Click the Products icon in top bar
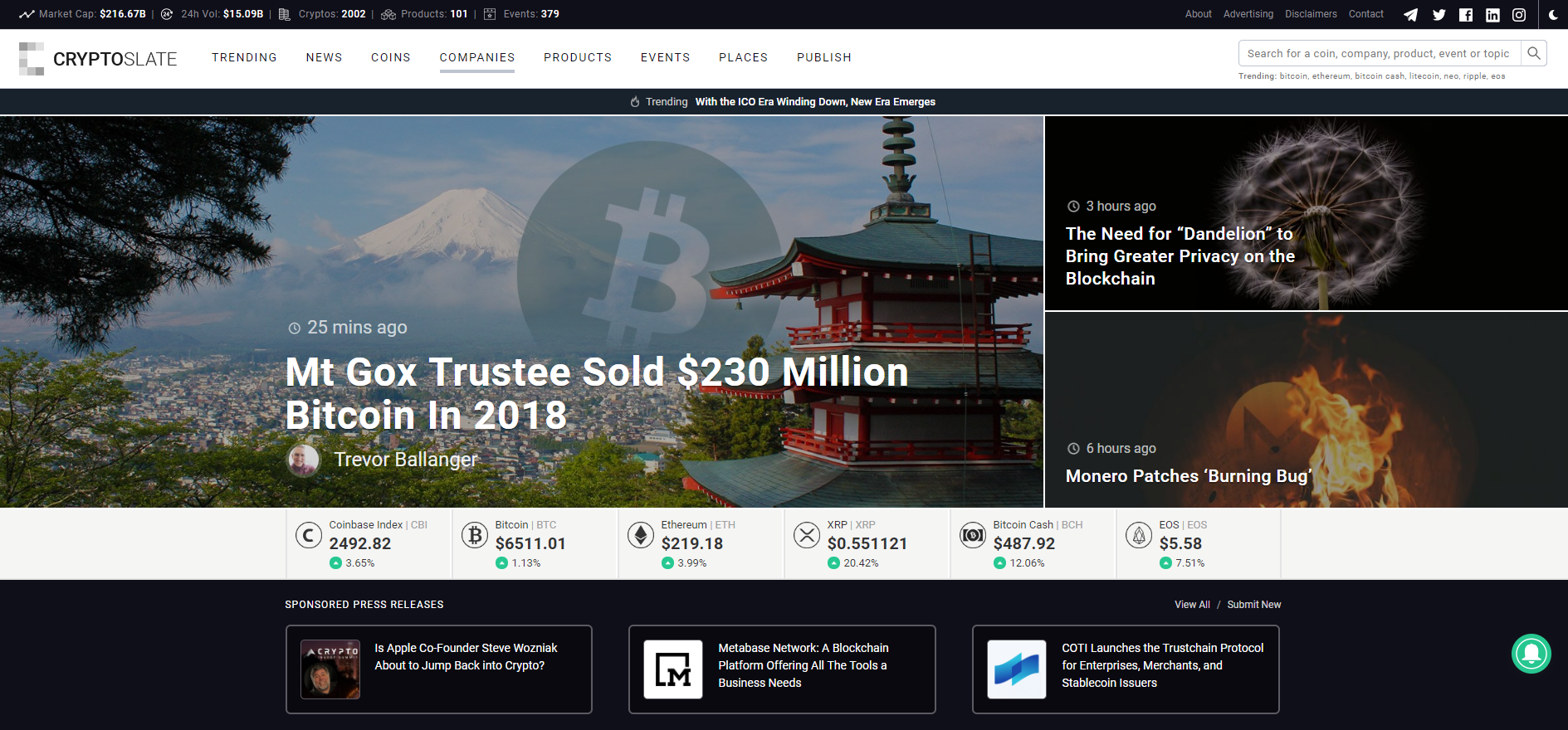Image resolution: width=1568 pixels, height=730 pixels. pos(388,14)
